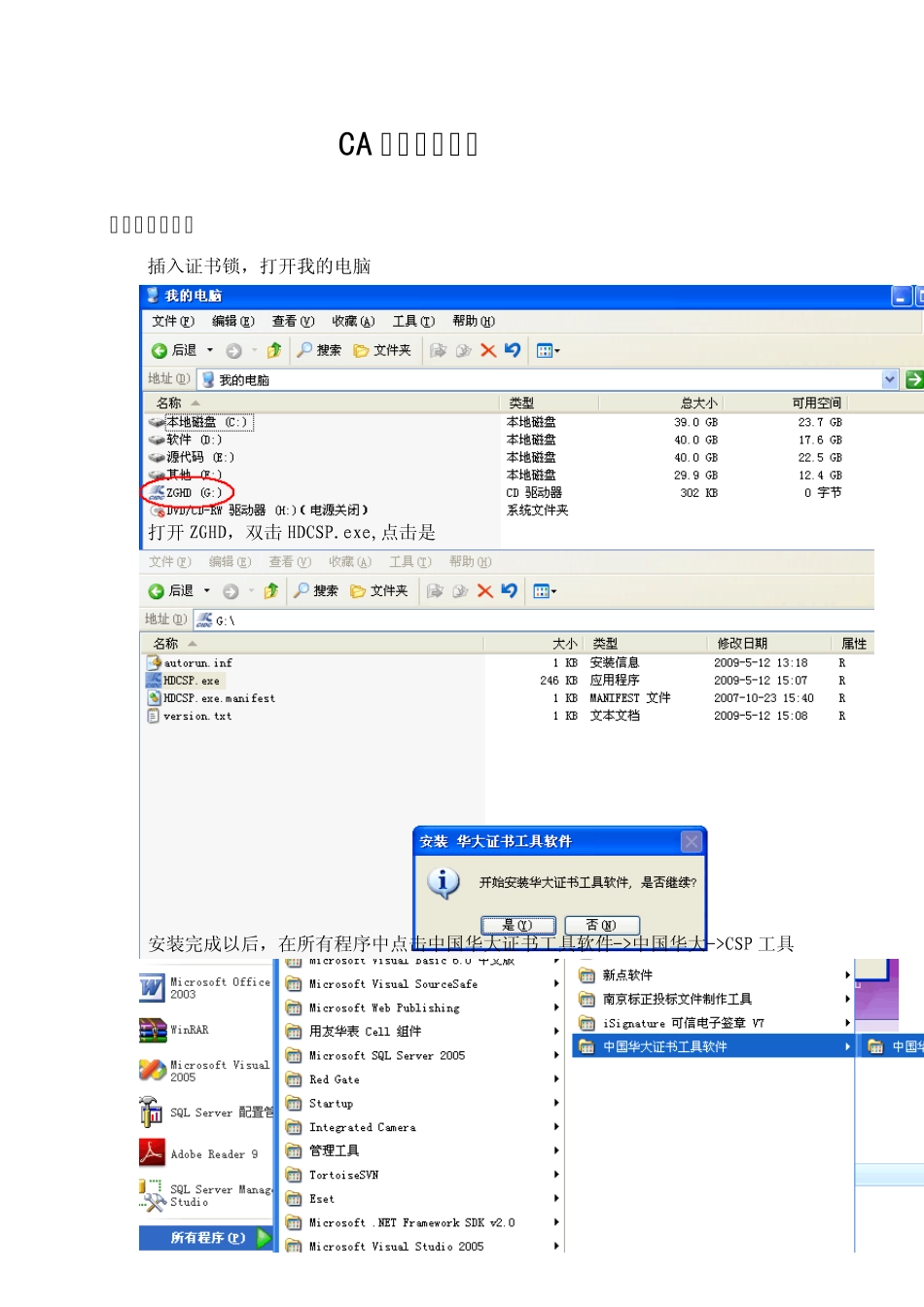
Task: Select version.txt file icon
Action: [154, 716]
